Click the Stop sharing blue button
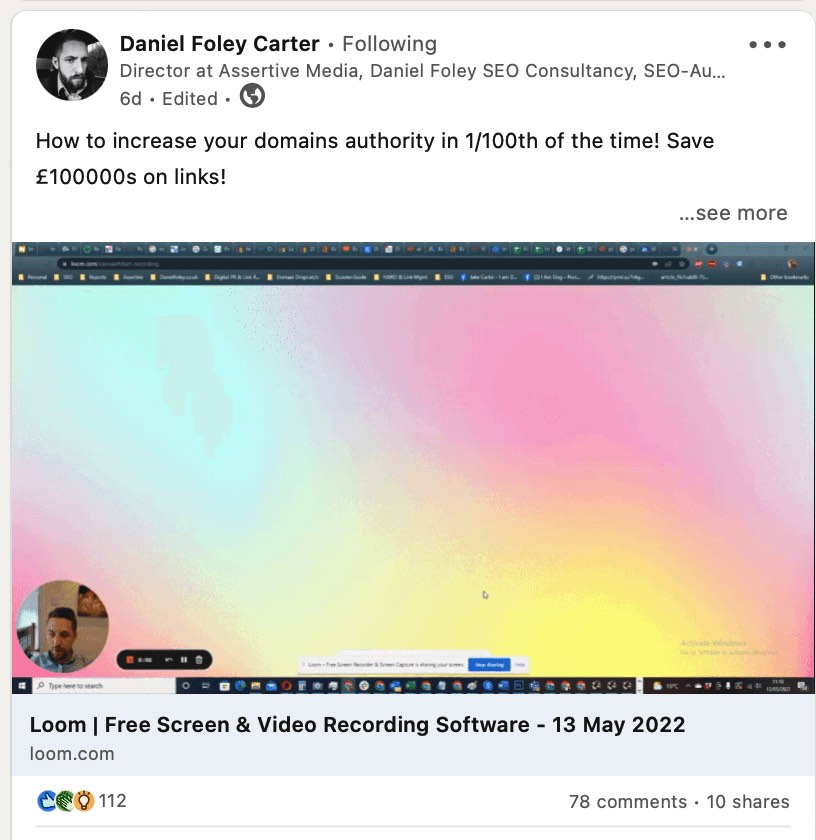Viewport: 816px width, 840px height. (489, 665)
